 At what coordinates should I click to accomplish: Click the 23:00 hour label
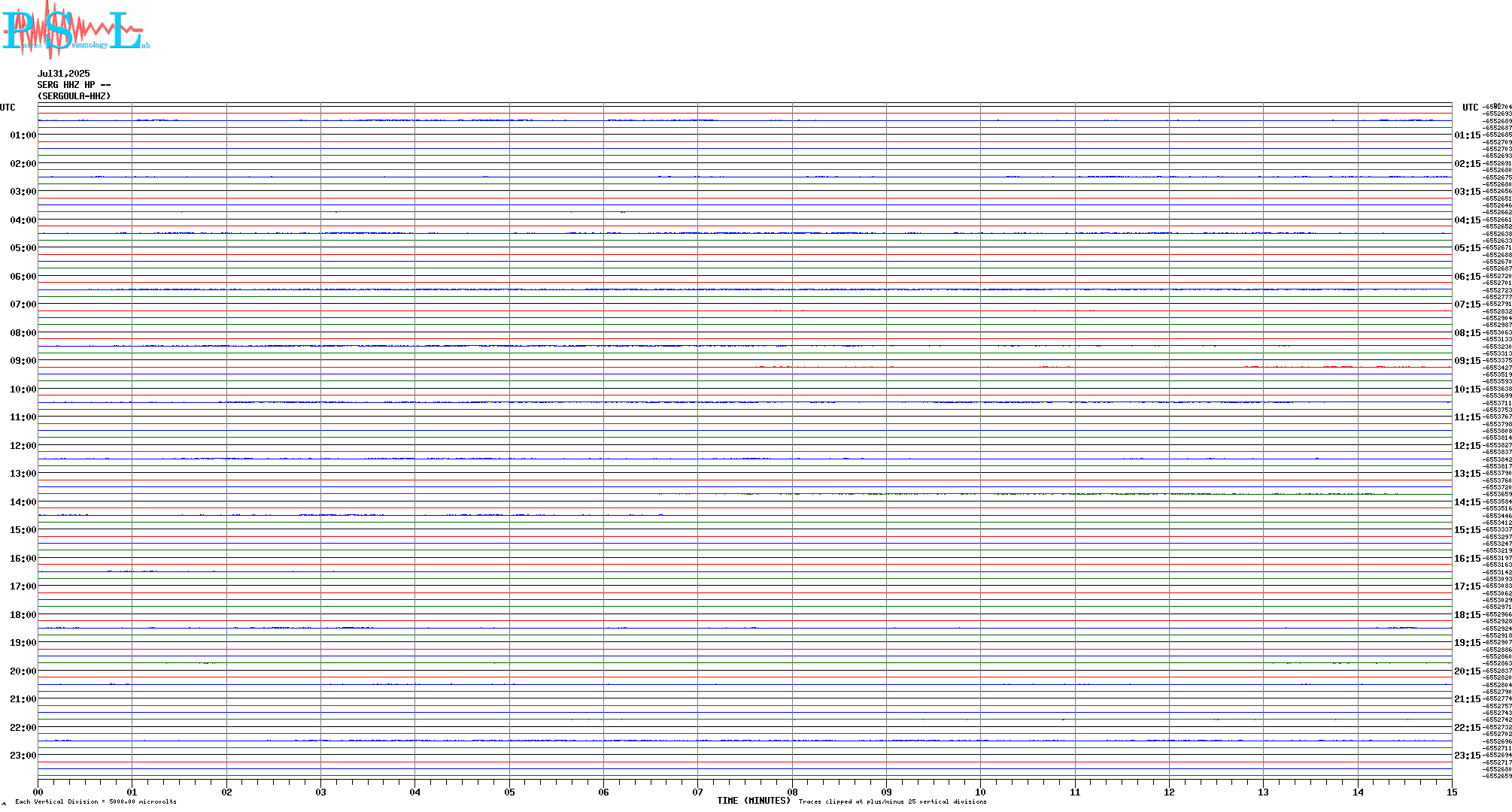23,756
